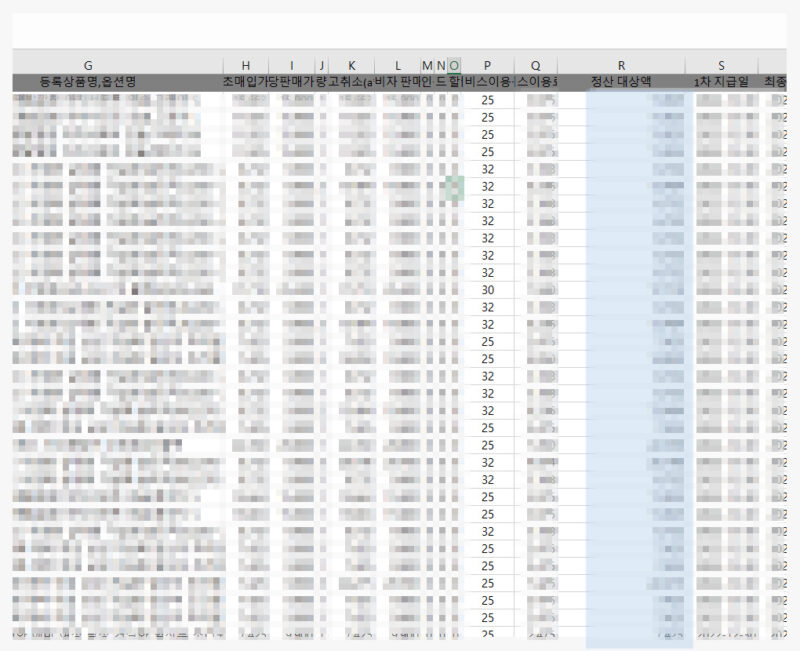Click the 등록상품명,옵션명 header cell

click(88, 82)
